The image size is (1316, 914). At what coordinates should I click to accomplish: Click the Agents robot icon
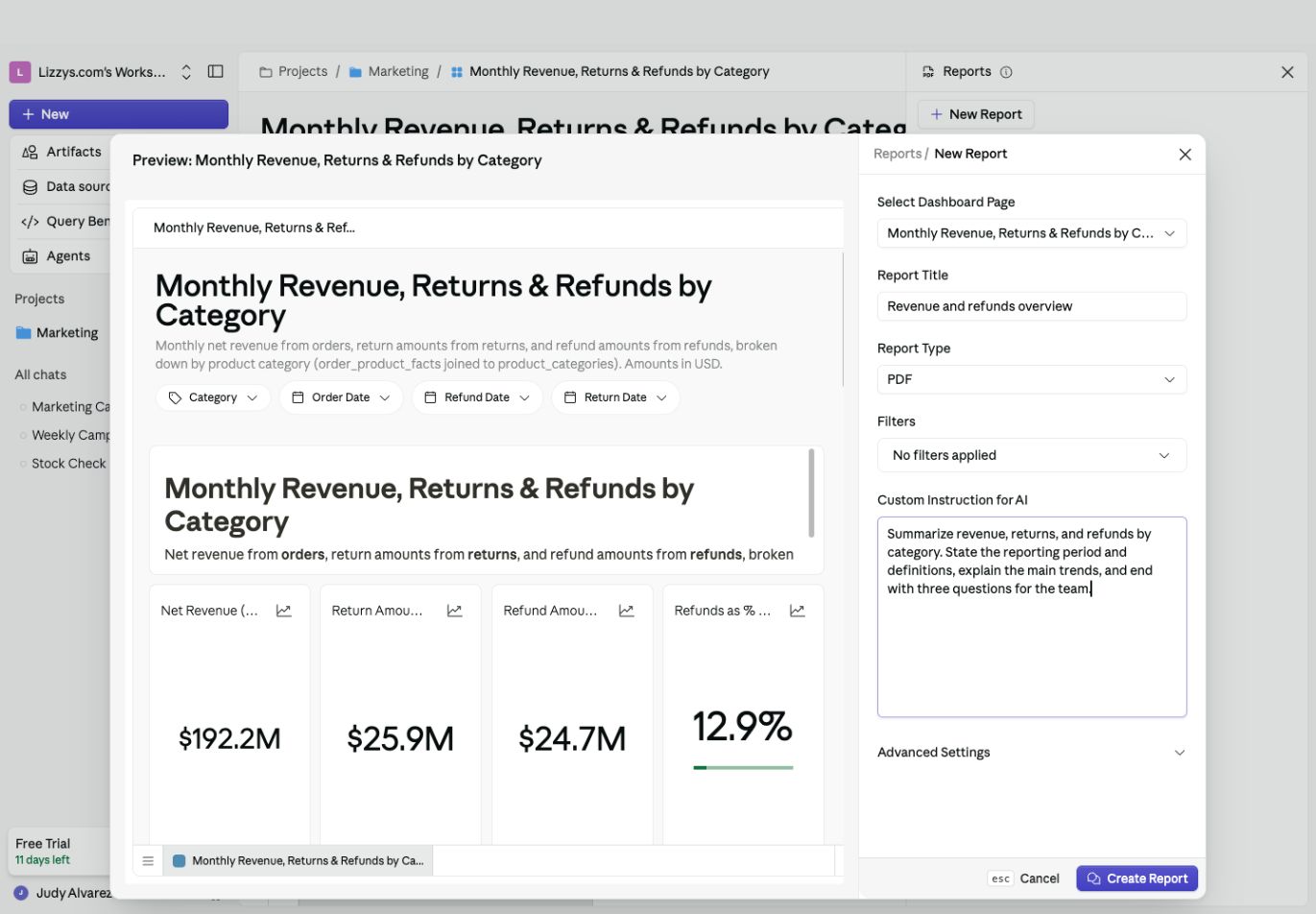point(30,256)
